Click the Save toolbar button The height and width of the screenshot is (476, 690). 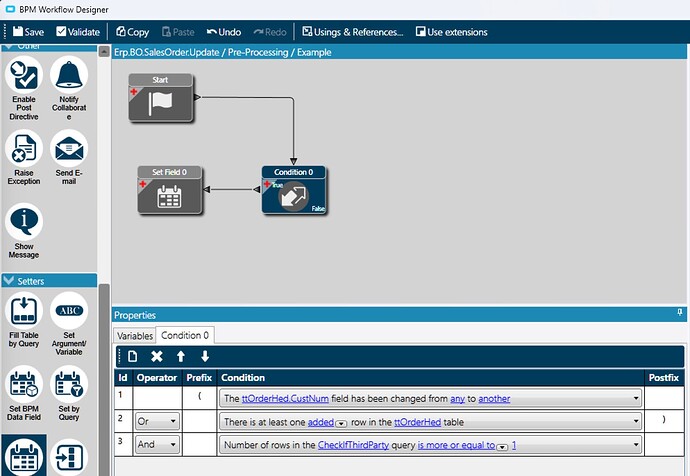coord(29,32)
